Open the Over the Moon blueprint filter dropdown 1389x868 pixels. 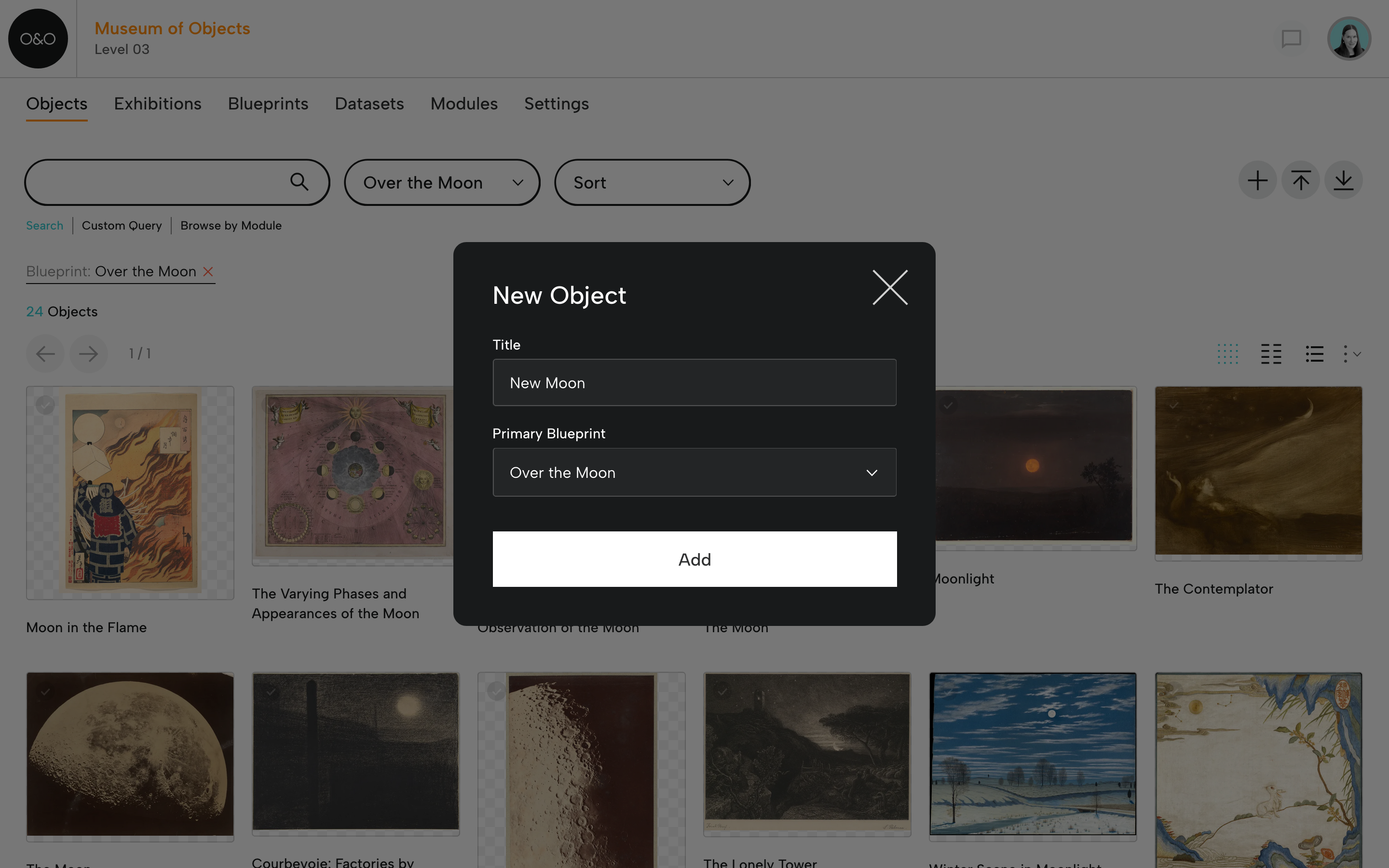(x=442, y=182)
